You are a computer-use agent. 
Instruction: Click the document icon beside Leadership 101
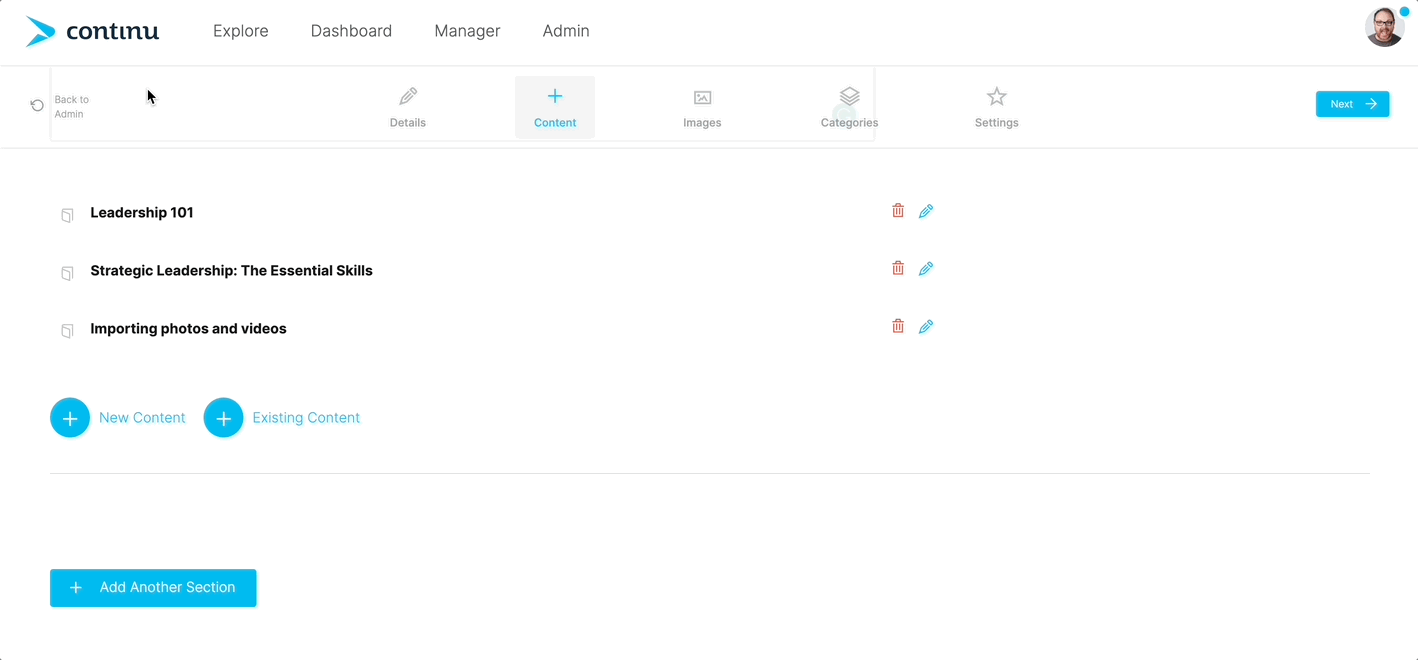point(67,215)
